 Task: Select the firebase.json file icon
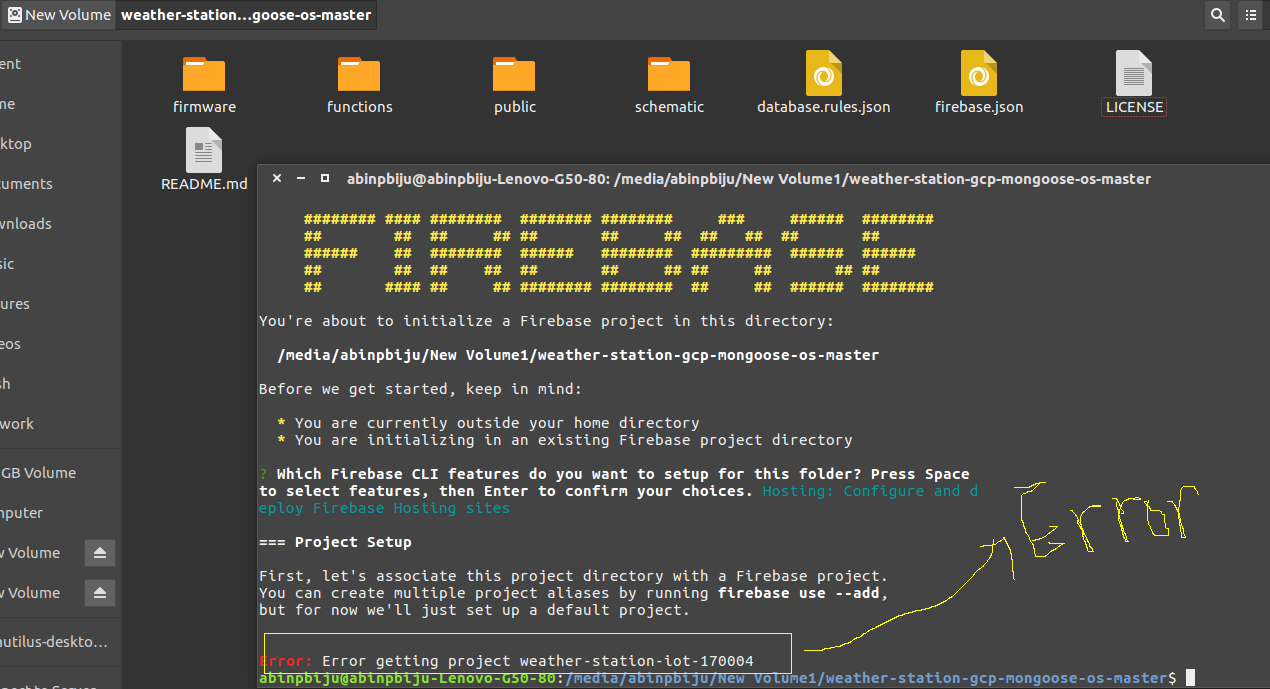979,73
